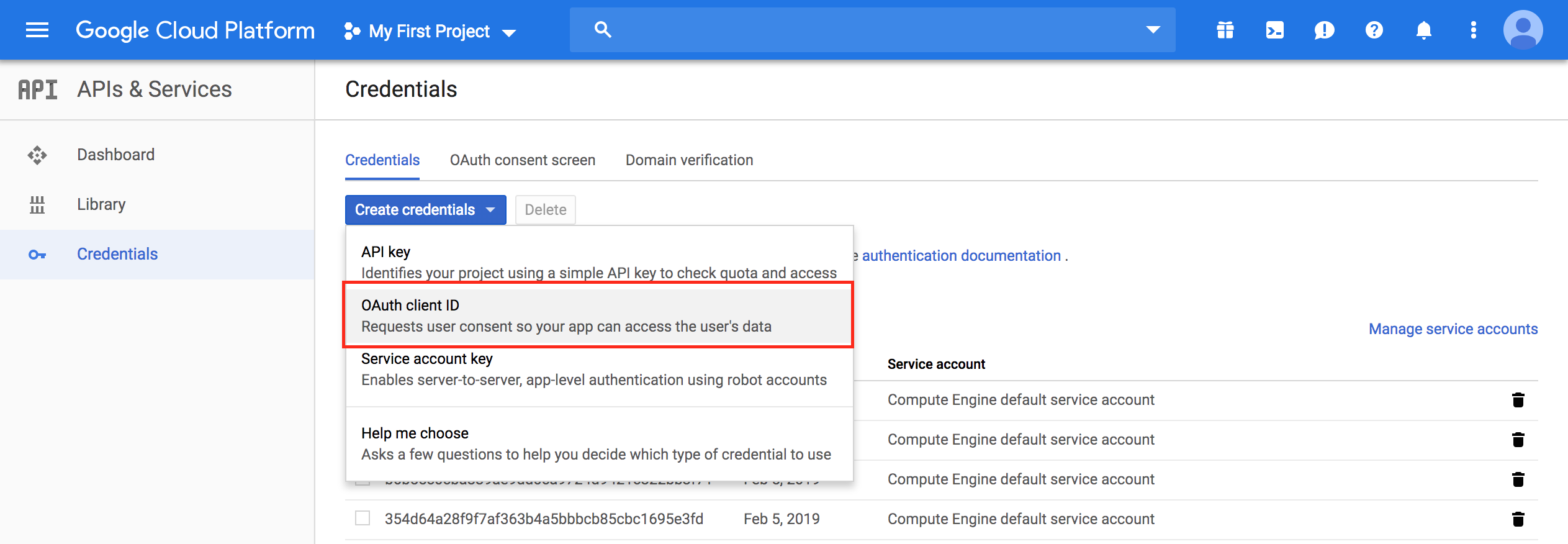The height and width of the screenshot is (544, 1568).
Task: Click the Service account column header
Action: (936, 365)
